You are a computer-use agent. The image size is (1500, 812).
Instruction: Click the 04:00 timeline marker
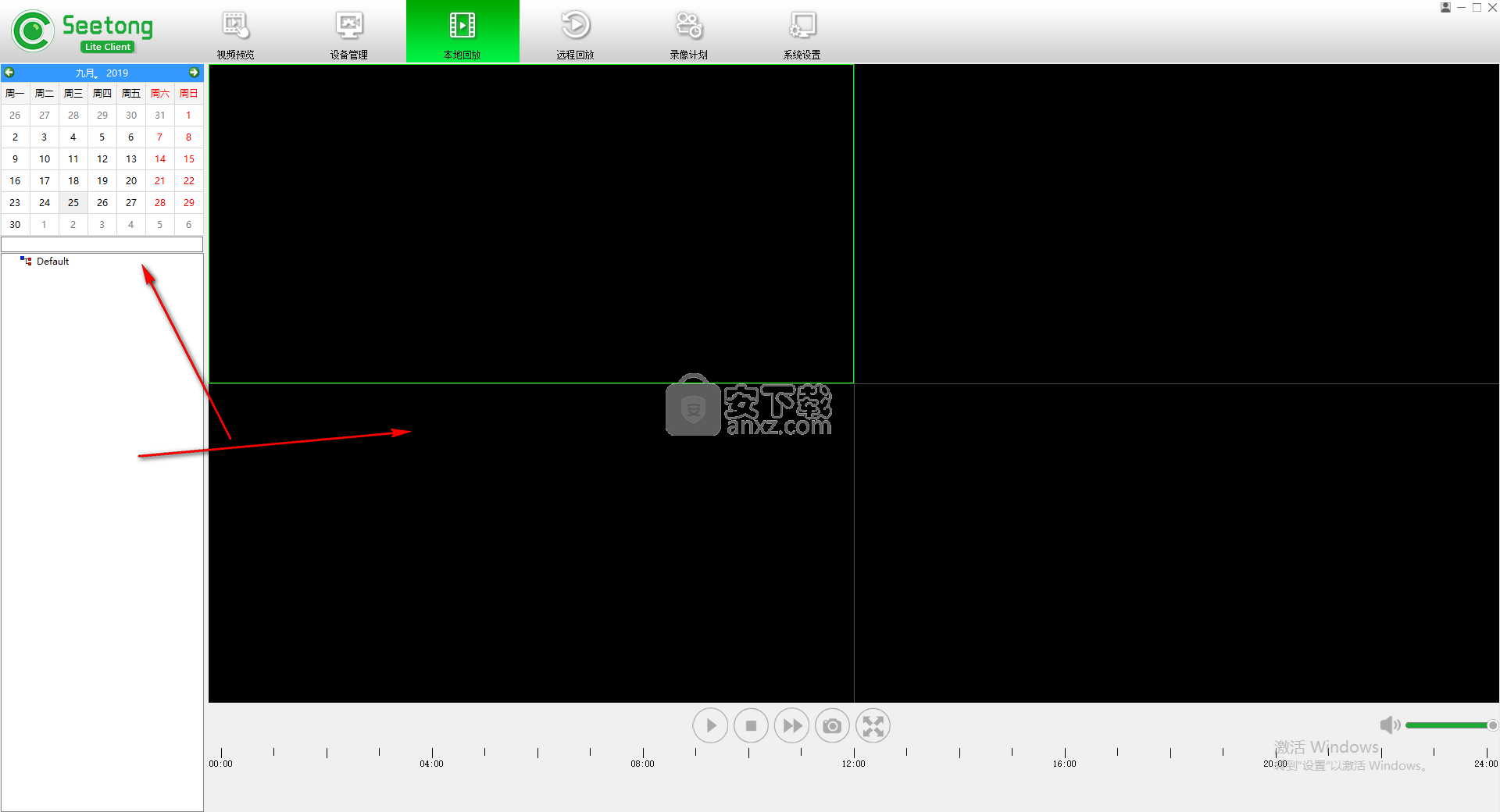[x=431, y=764]
